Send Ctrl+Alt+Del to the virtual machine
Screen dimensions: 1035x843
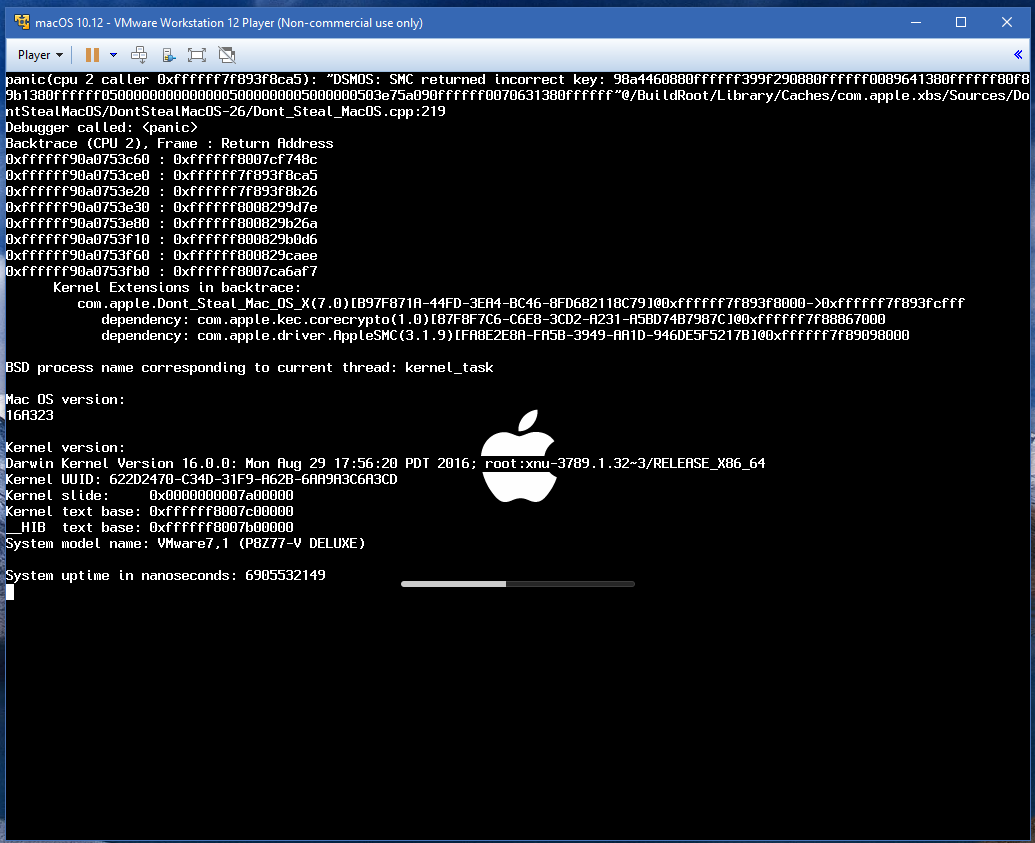(139, 55)
